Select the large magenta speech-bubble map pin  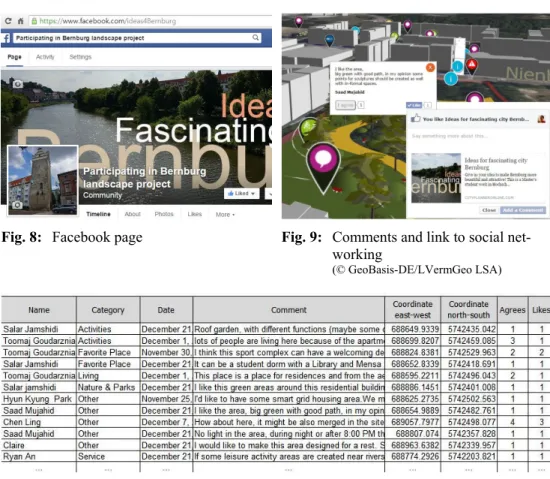(x=323, y=168)
